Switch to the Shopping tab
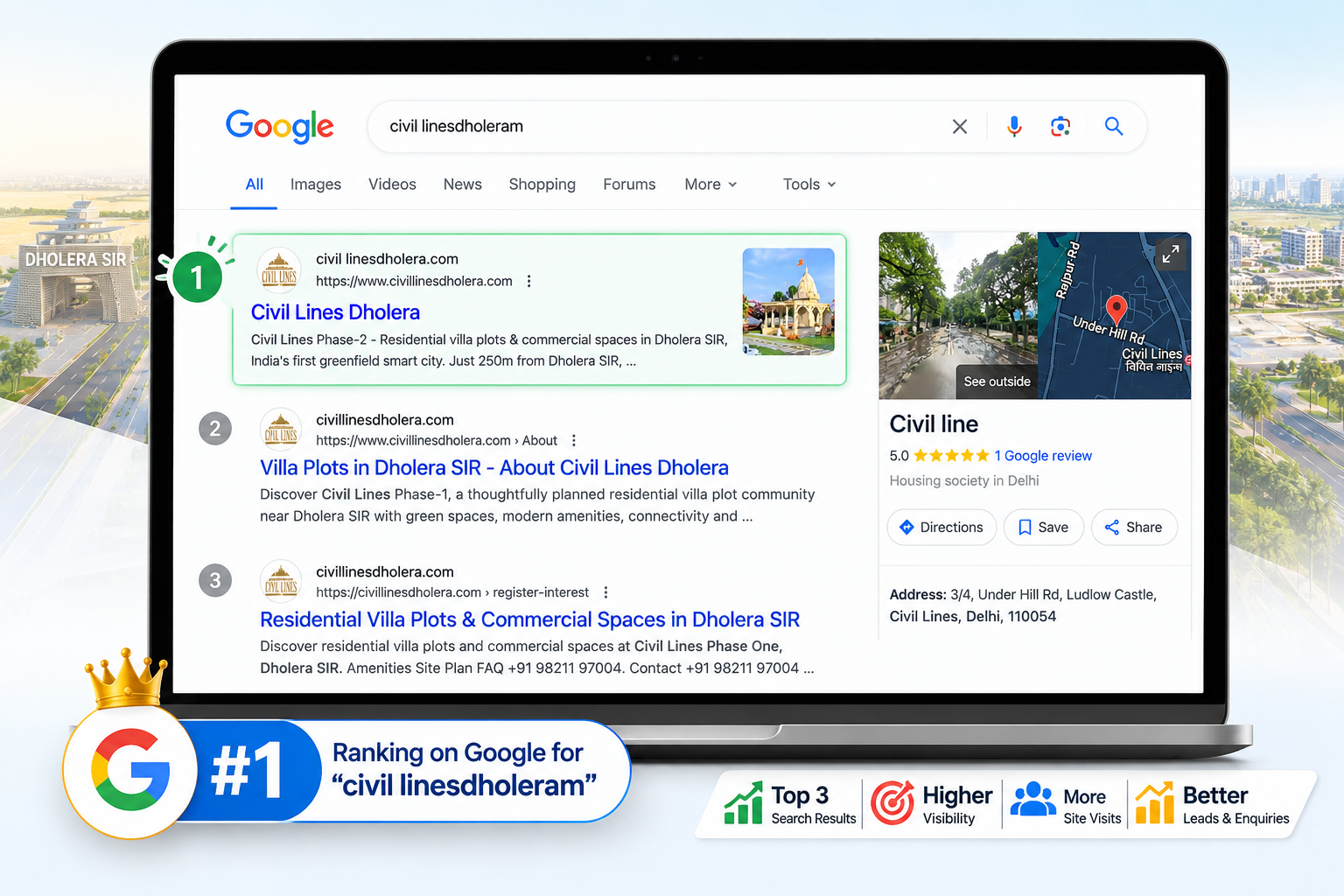This screenshot has height=896, width=1344. 542,185
